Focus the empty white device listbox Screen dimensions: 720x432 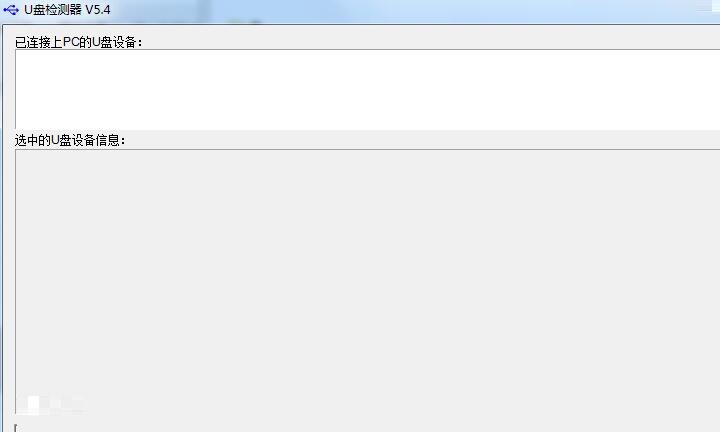[x=367, y=90]
